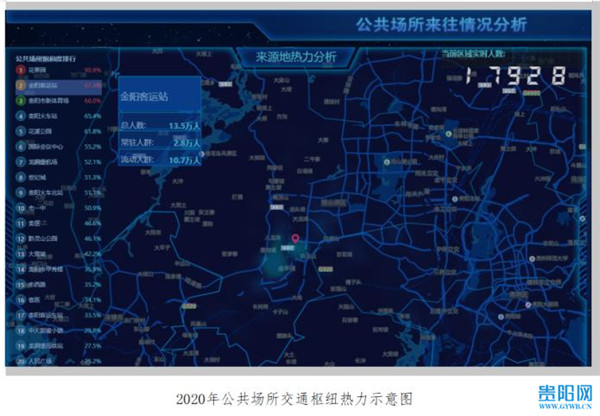This screenshot has height=416, width=600.
Task: Click the rank 18 circle badge
Action: coord(20,330)
